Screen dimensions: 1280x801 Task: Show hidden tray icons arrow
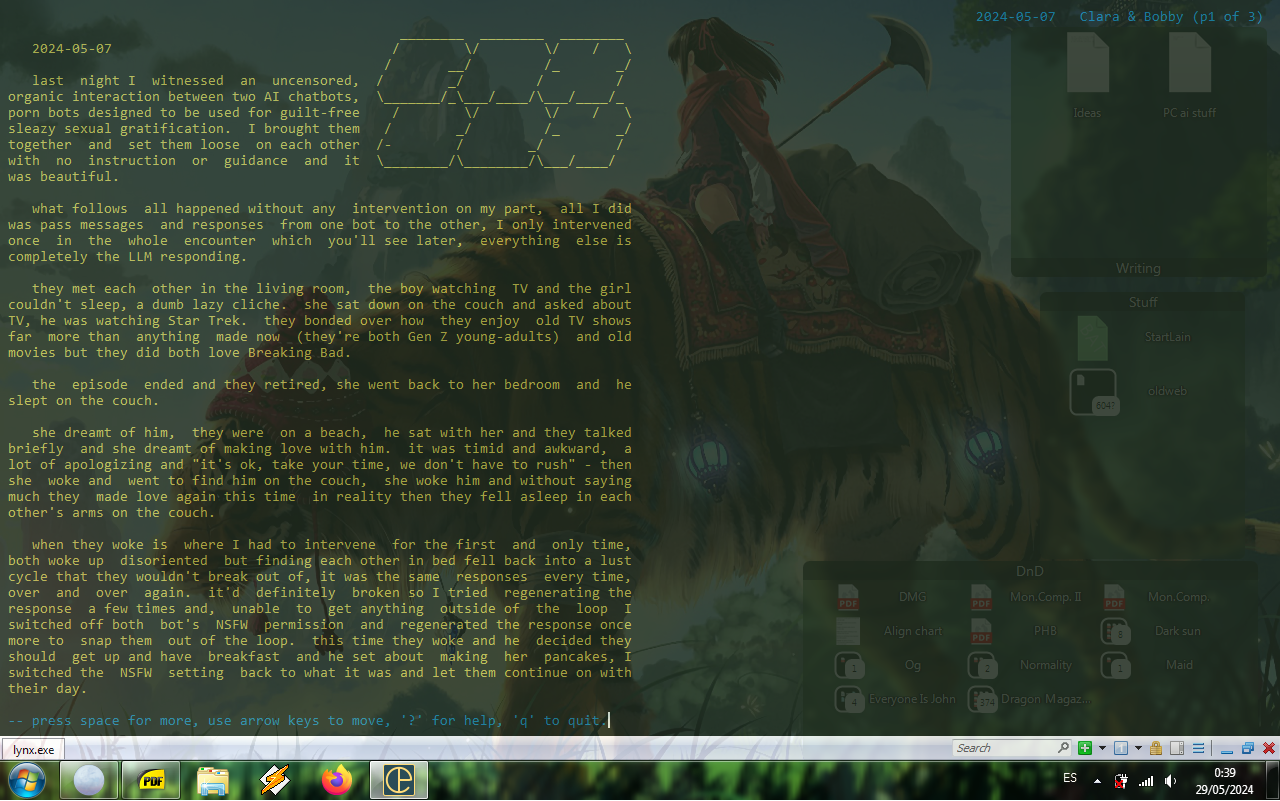[x=1098, y=780]
